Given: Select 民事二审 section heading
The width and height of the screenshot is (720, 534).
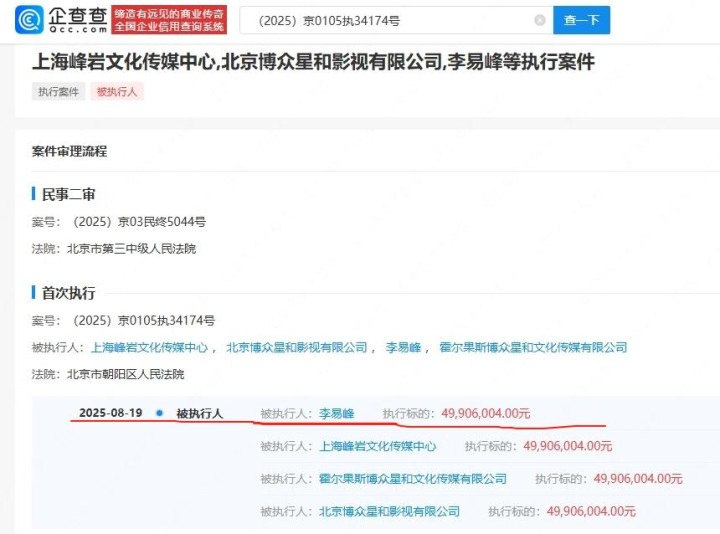Looking at the screenshot, I should coord(68,195).
